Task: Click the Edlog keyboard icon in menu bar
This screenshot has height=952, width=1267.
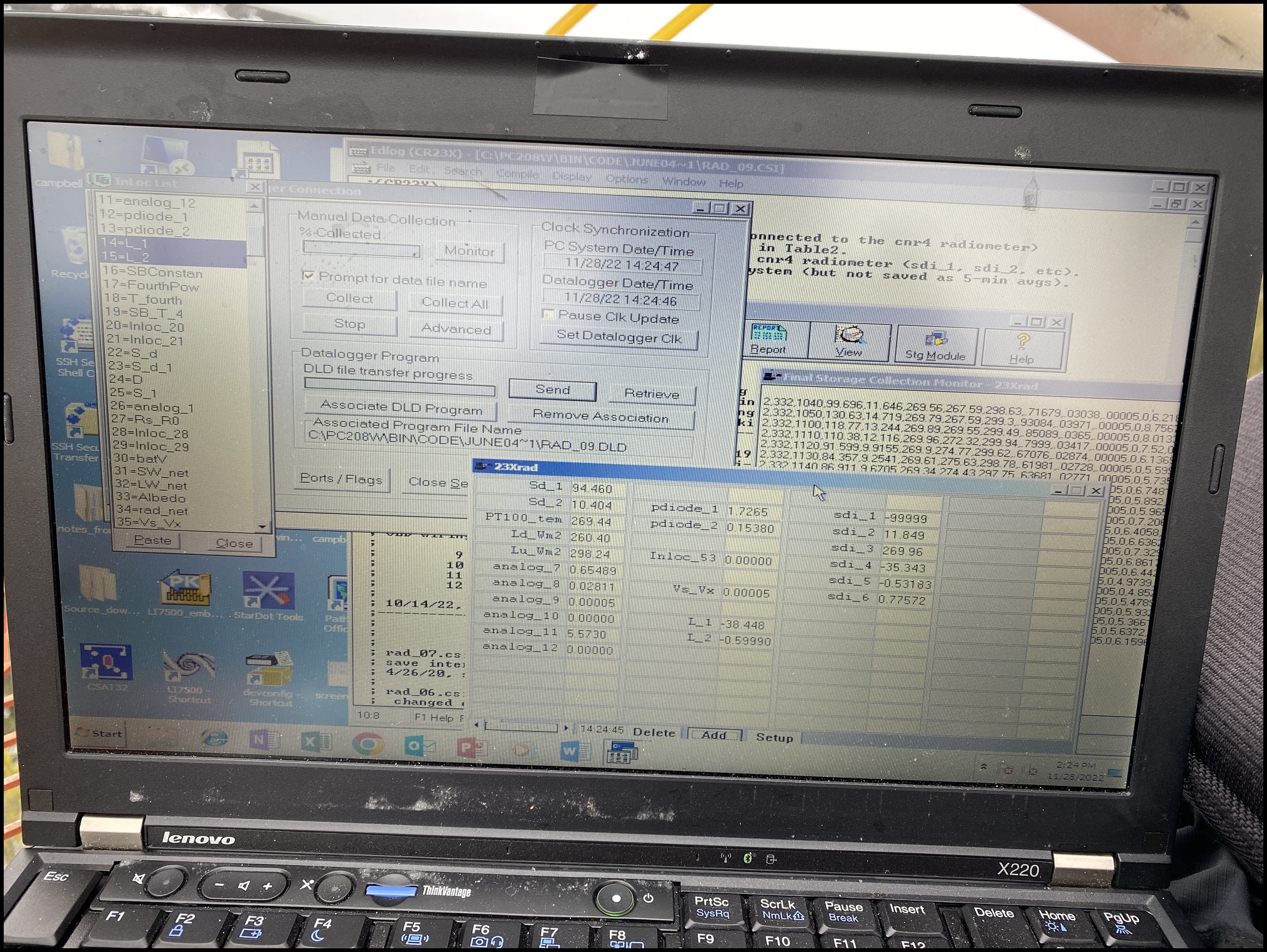Action: click(x=360, y=167)
